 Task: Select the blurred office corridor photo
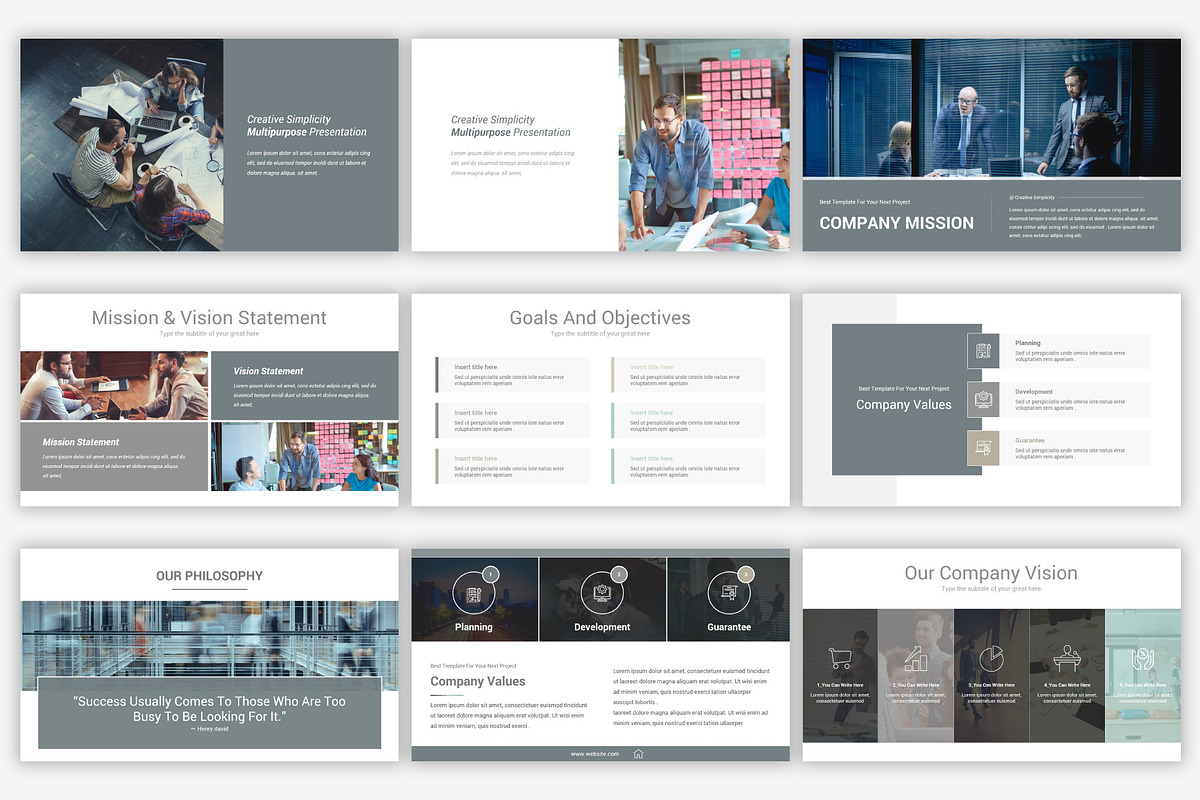(x=209, y=645)
